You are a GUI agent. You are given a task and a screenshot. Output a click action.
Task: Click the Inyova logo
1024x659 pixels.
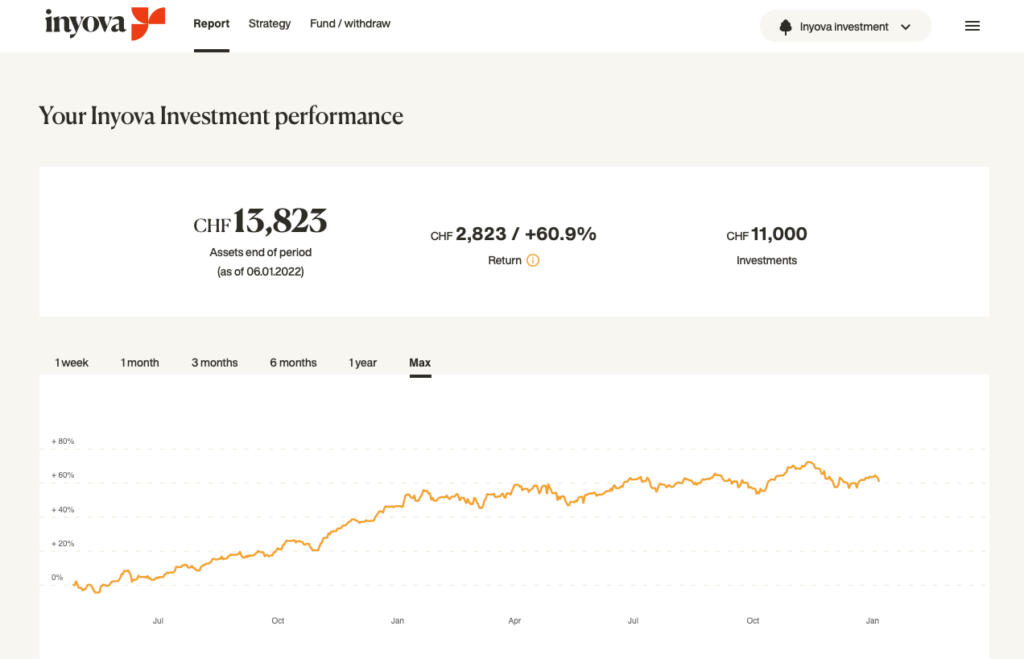pos(104,24)
